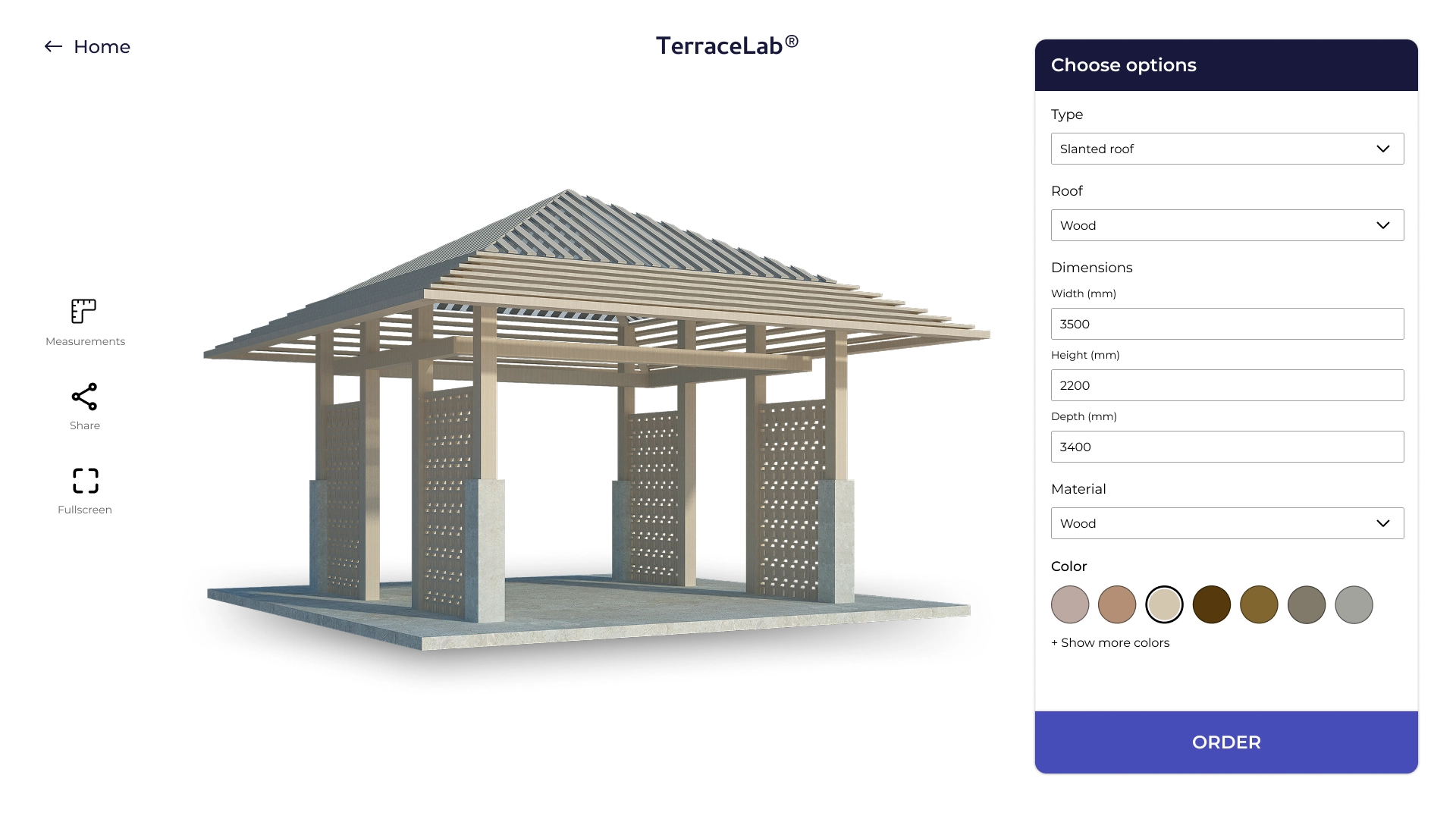
Task: Select the dark brown color swatch
Action: click(1212, 604)
